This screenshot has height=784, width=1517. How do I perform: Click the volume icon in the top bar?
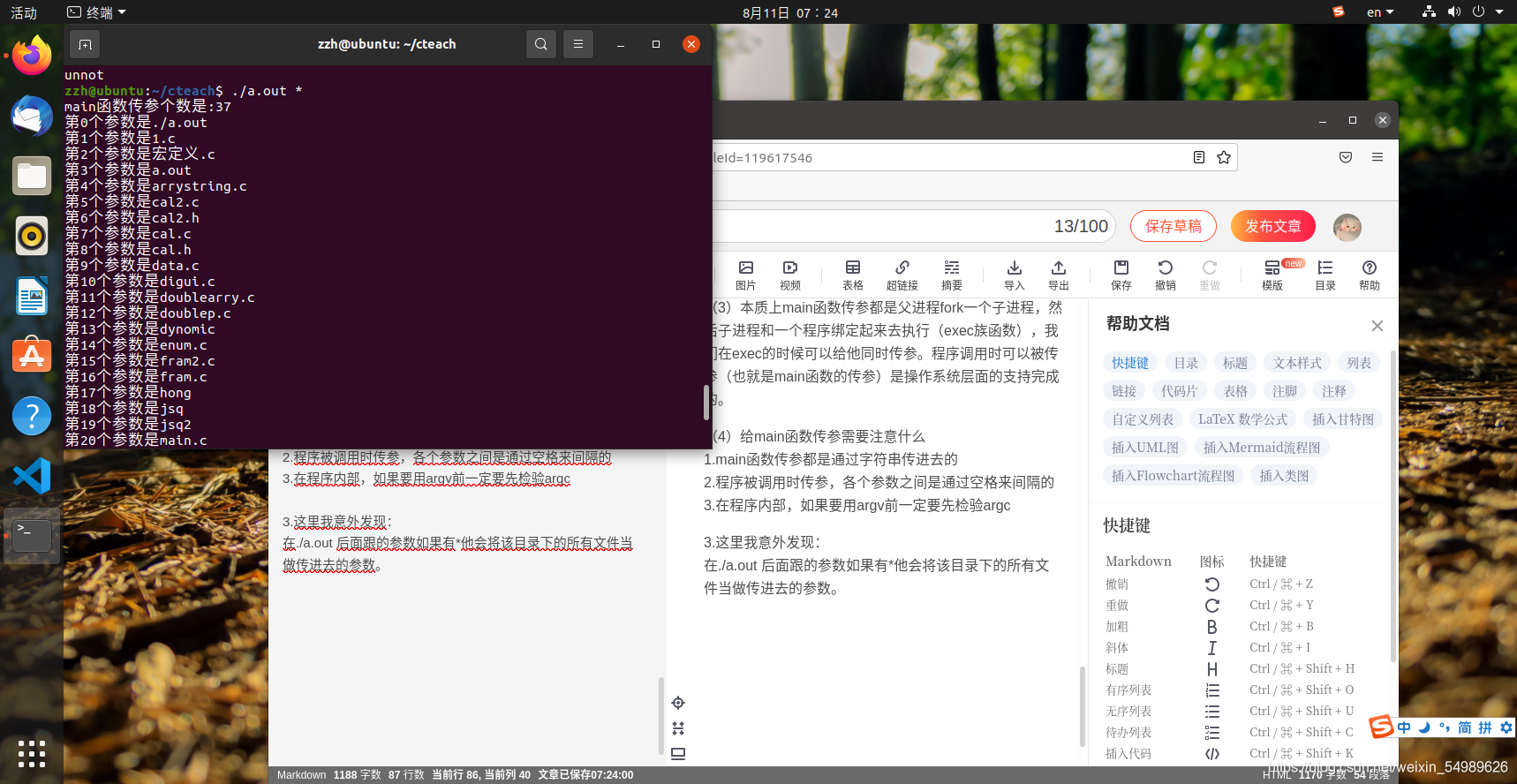click(1454, 12)
